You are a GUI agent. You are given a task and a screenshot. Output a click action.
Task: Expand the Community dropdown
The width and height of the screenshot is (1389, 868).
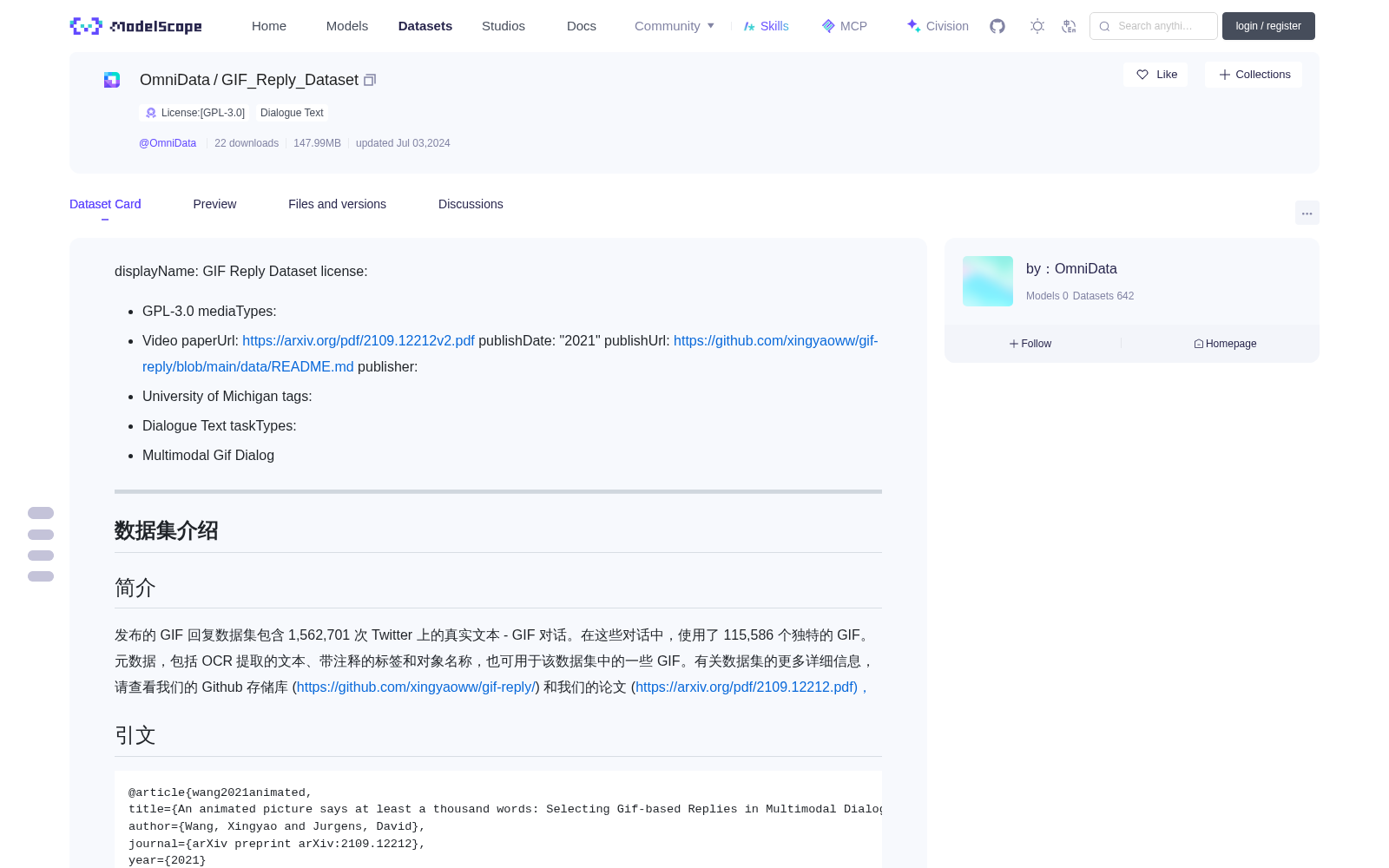coord(675,26)
